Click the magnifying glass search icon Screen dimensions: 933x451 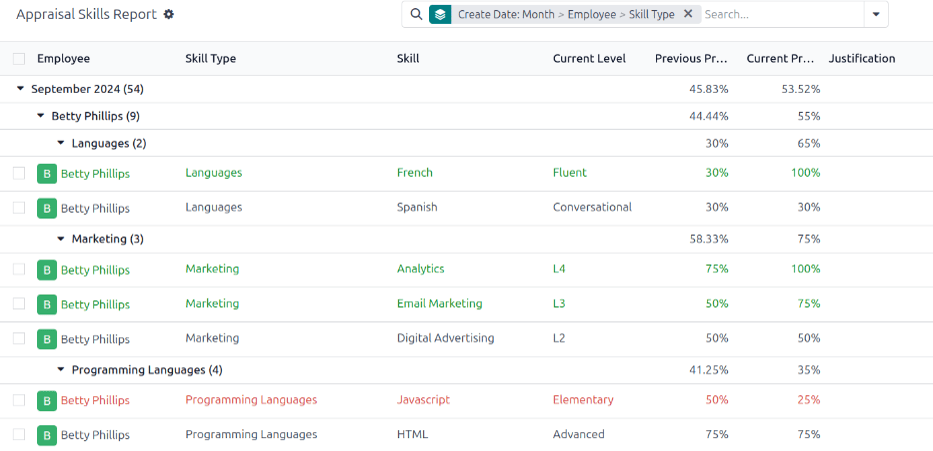pyautogui.click(x=415, y=15)
